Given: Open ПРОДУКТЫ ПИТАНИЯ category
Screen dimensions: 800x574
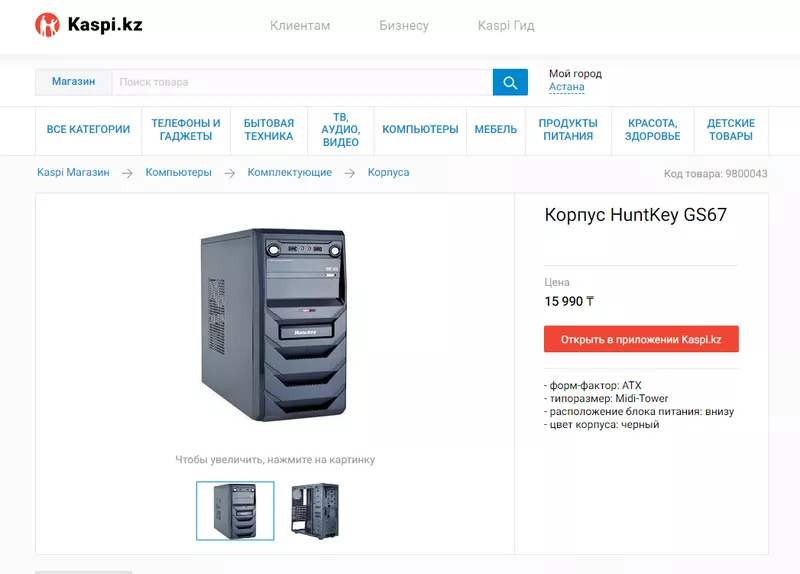Looking at the screenshot, I should point(568,130).
